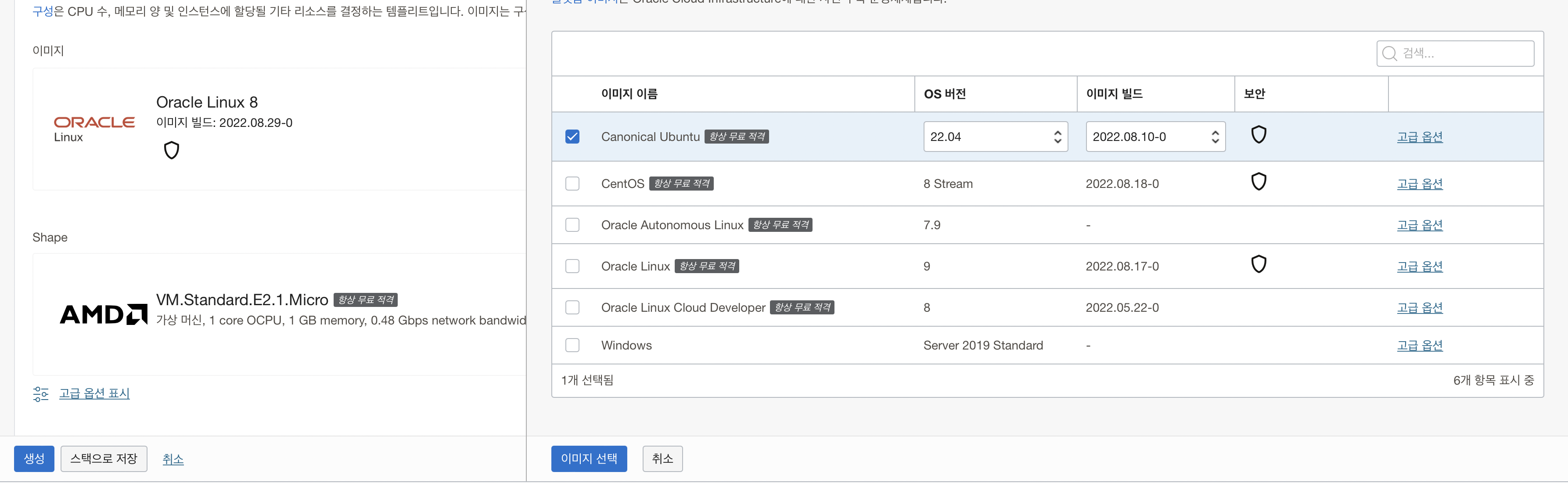Click the shield icon under Oracle Linux 8
This screenshot has height=483, width=1568.
click(172, 150)
